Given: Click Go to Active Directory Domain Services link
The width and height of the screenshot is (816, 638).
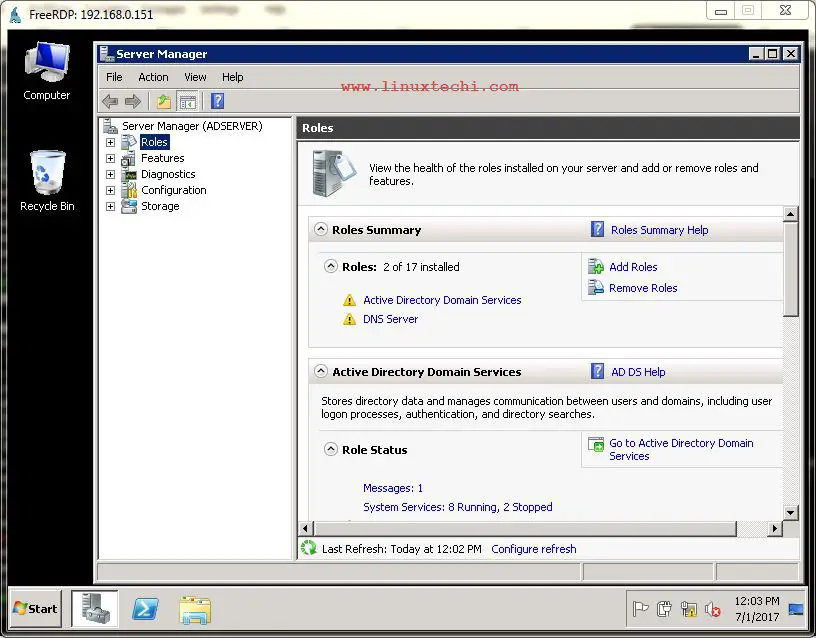Looking at the screenshot, I should pos(681,450).
